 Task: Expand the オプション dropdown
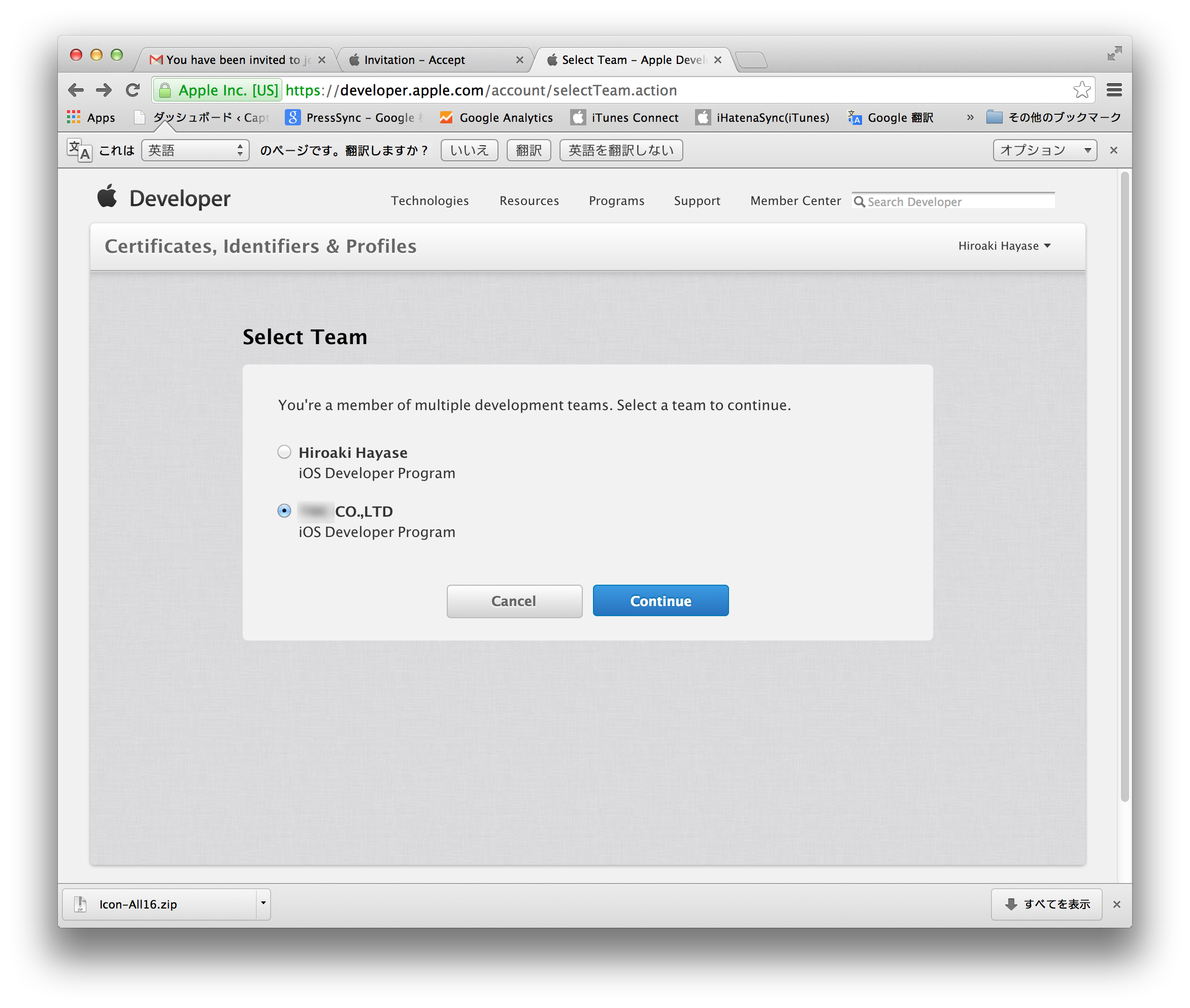pyautogui.click(x=1044, y=150)
